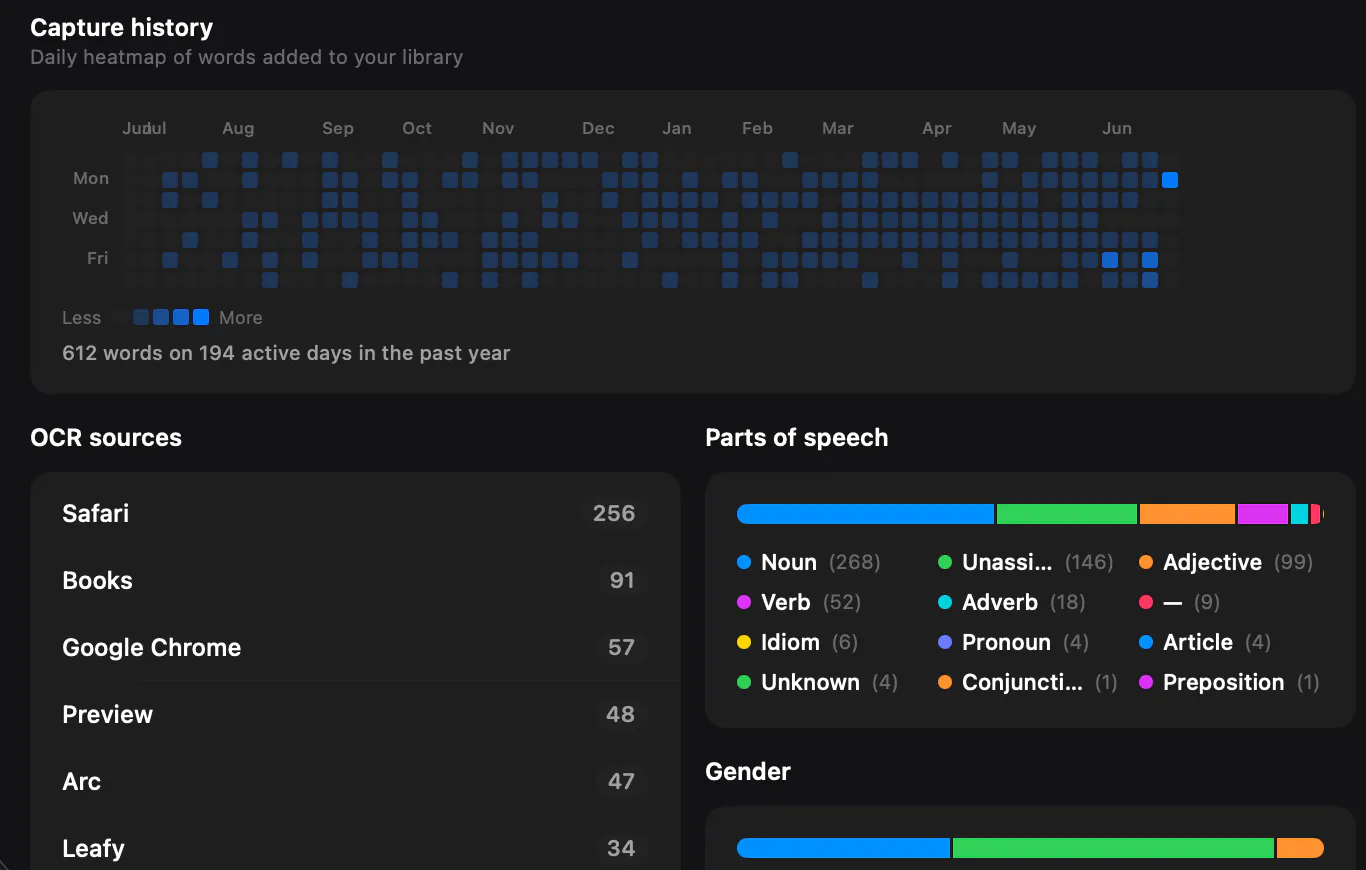Click the orange Adjective segment of the speech bar
Screen dimensions: 1366x870
point(1187,514)
